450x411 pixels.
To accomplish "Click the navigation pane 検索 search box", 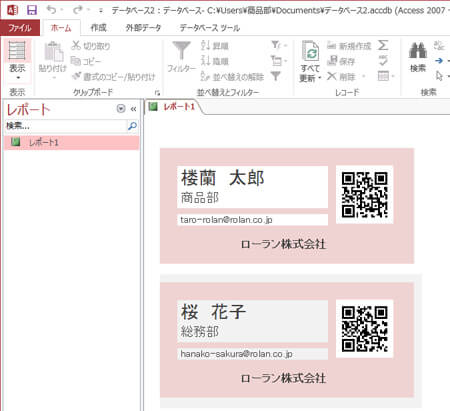I will point(65,126).
